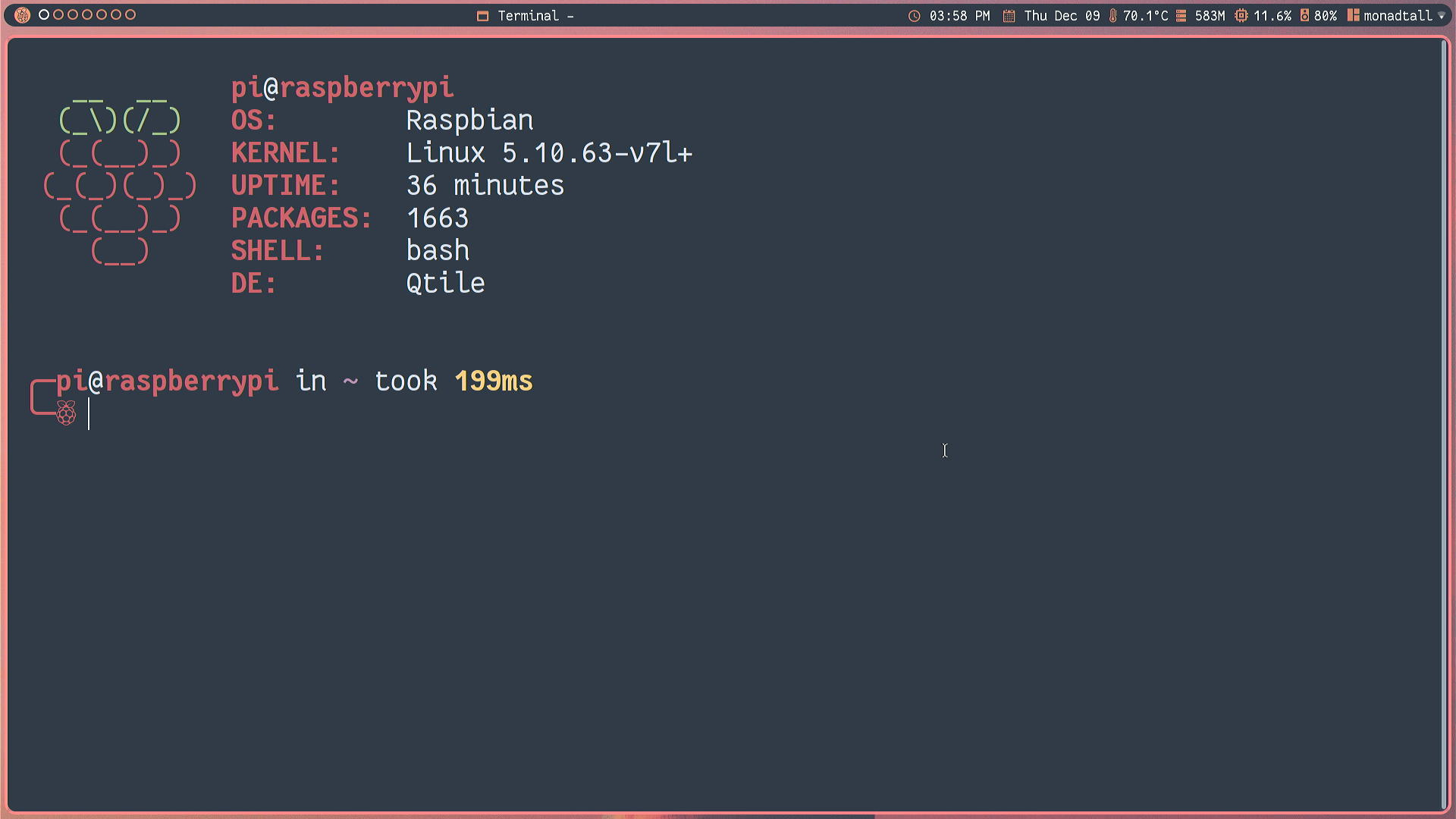Switch to the last workspace circle

[x=130, y=15]
